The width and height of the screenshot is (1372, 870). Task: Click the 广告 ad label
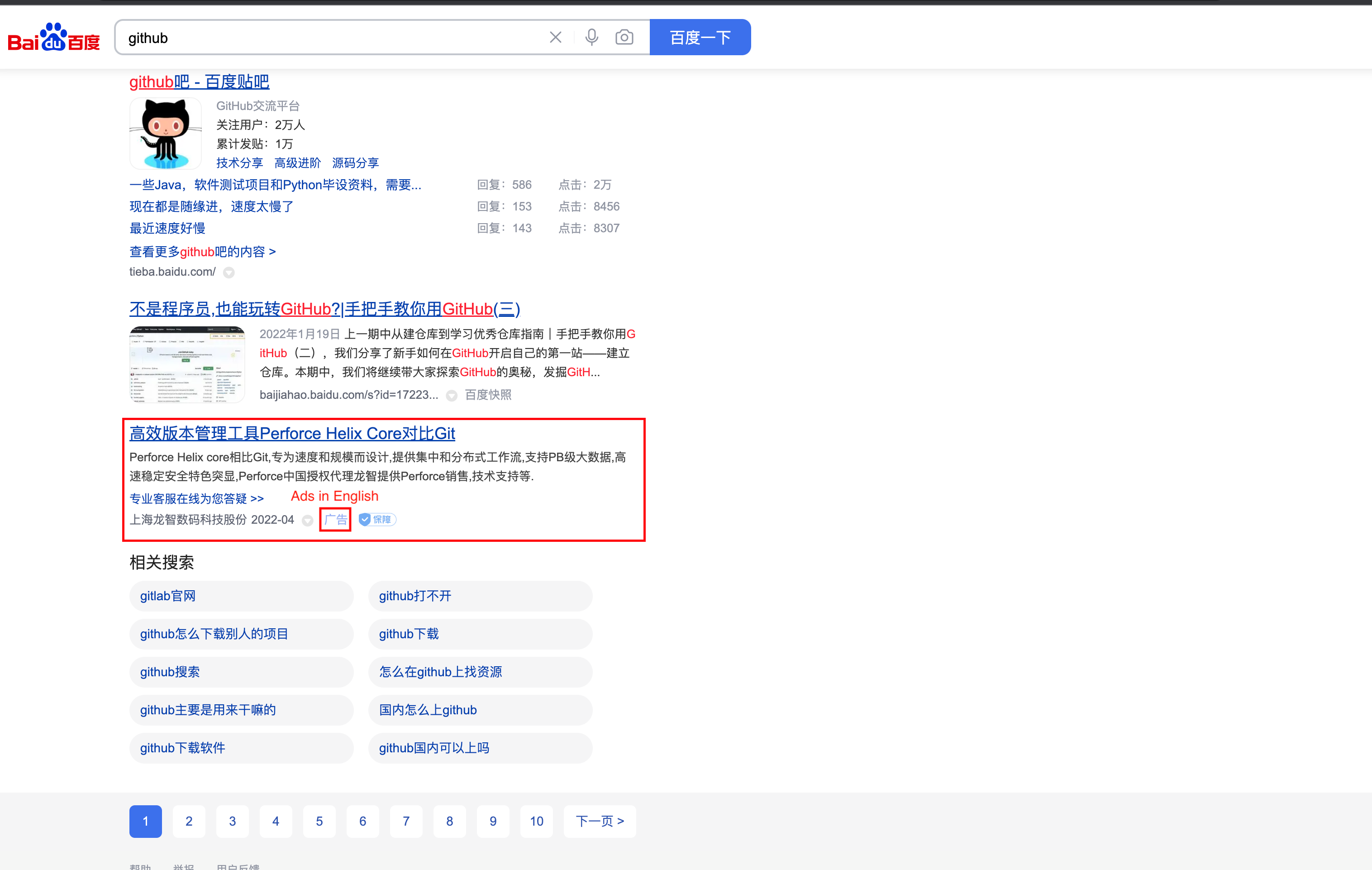[335, 519]
